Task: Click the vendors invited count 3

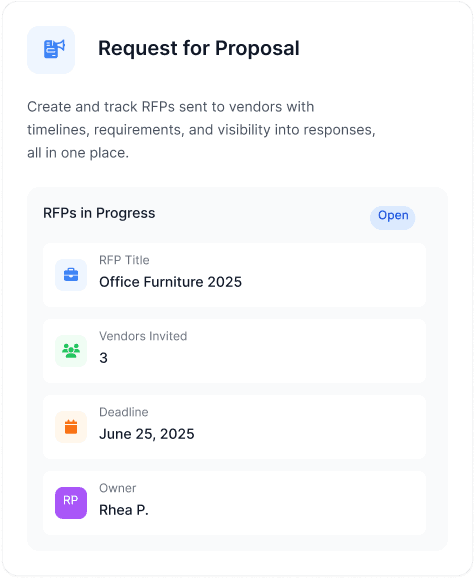Action: pos(103,358)
